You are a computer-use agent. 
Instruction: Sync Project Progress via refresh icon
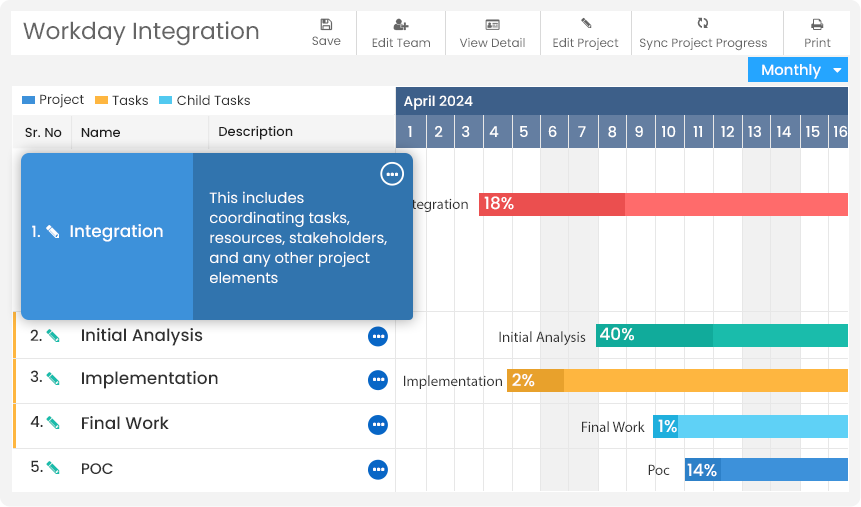tap(703, 24)
